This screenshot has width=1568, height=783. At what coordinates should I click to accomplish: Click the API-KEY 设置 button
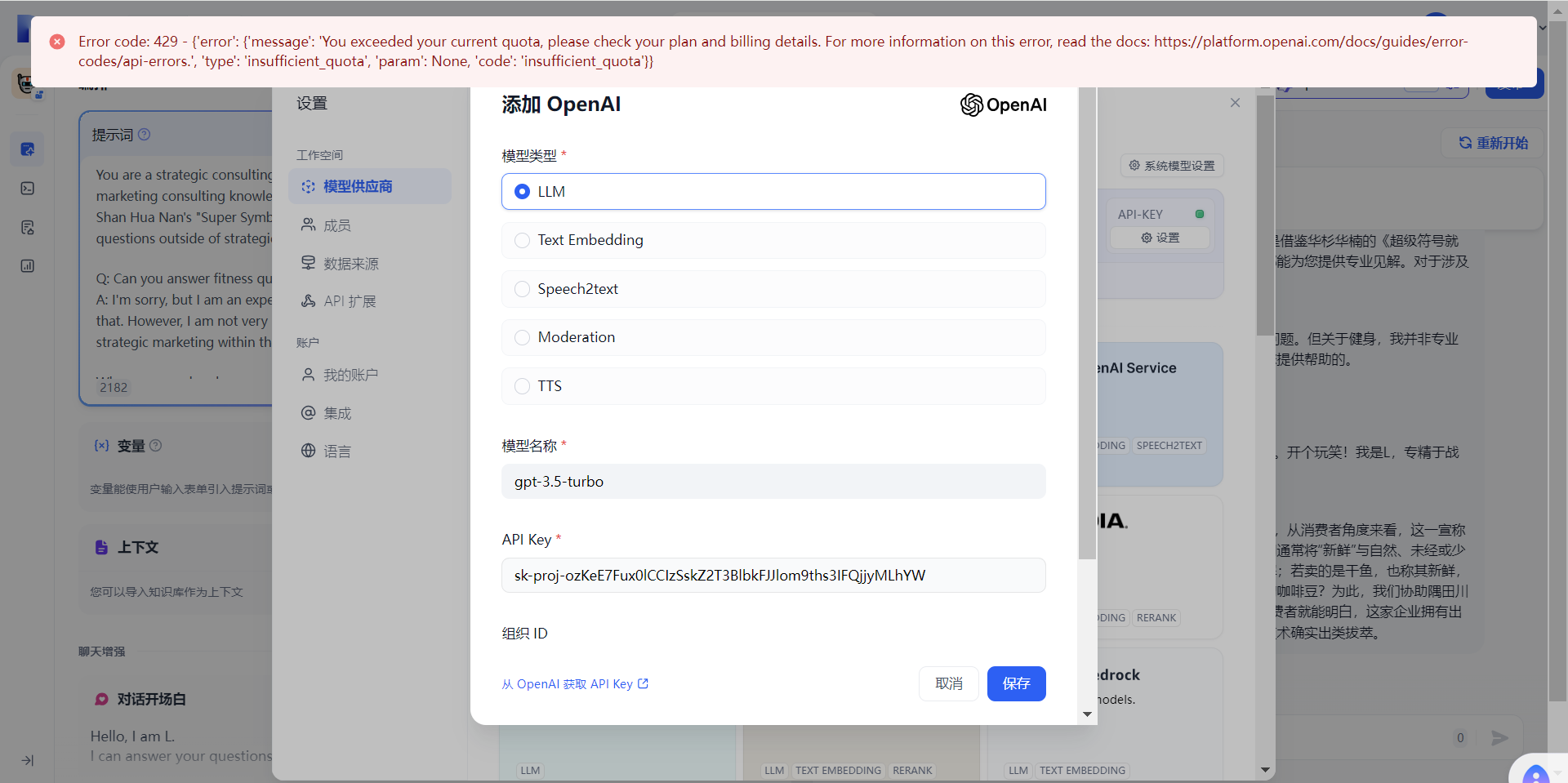1160,238
